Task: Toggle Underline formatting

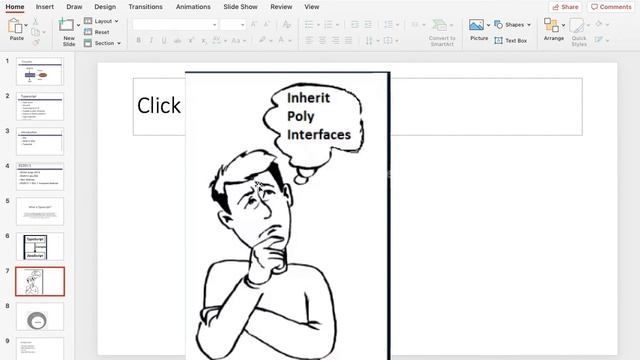Action: [x=164, y=40]
